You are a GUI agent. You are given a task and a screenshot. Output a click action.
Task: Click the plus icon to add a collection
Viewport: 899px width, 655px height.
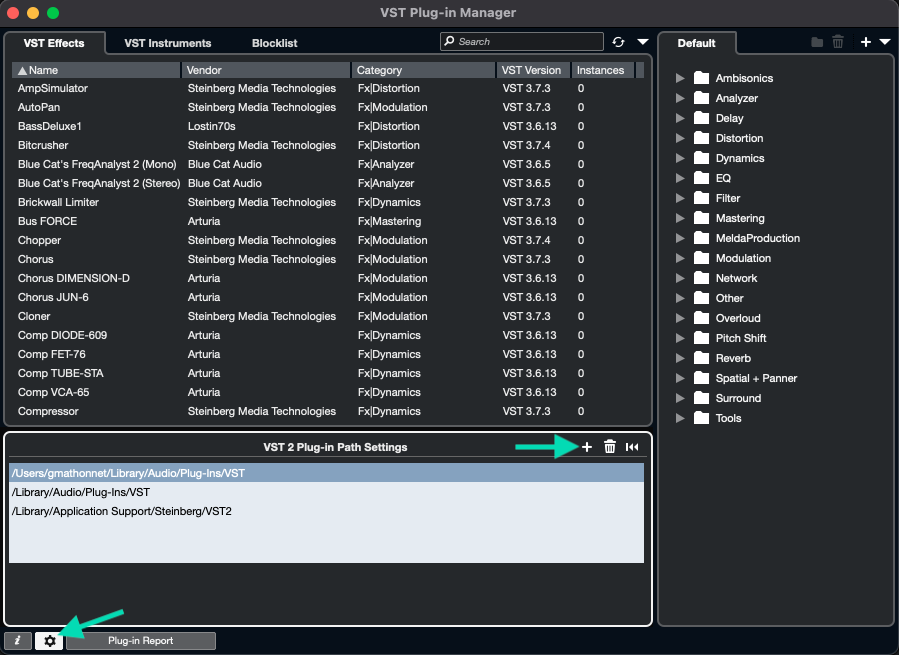(866, 42)
